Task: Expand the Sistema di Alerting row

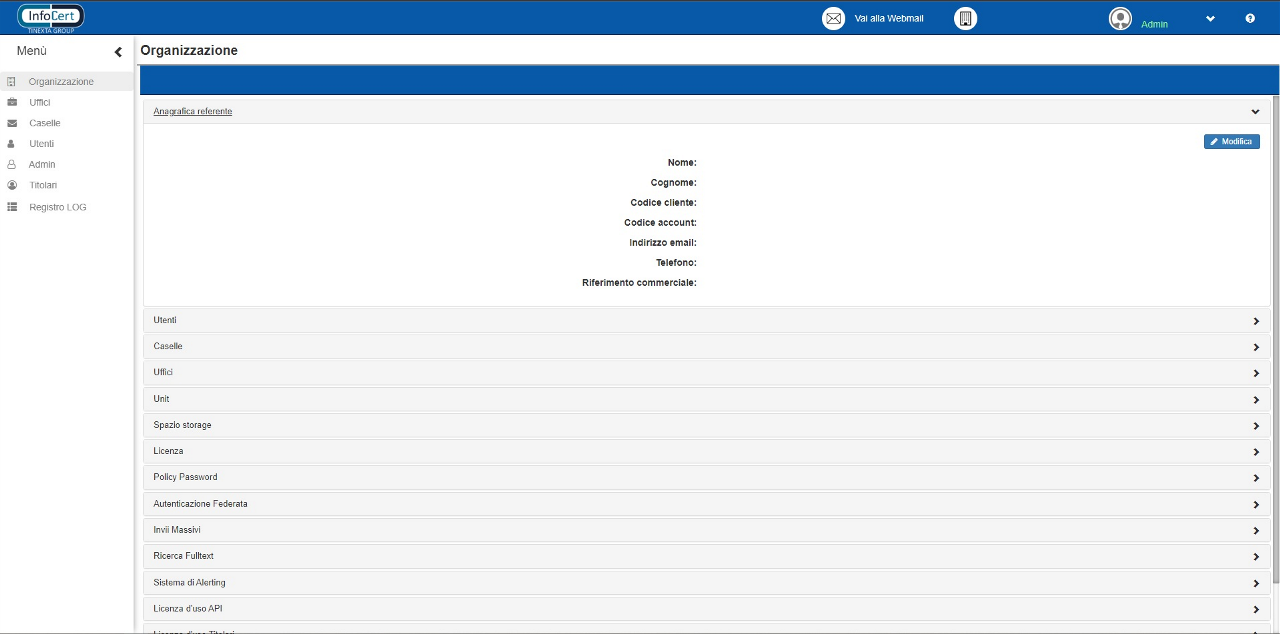Action: [1256, 583]
